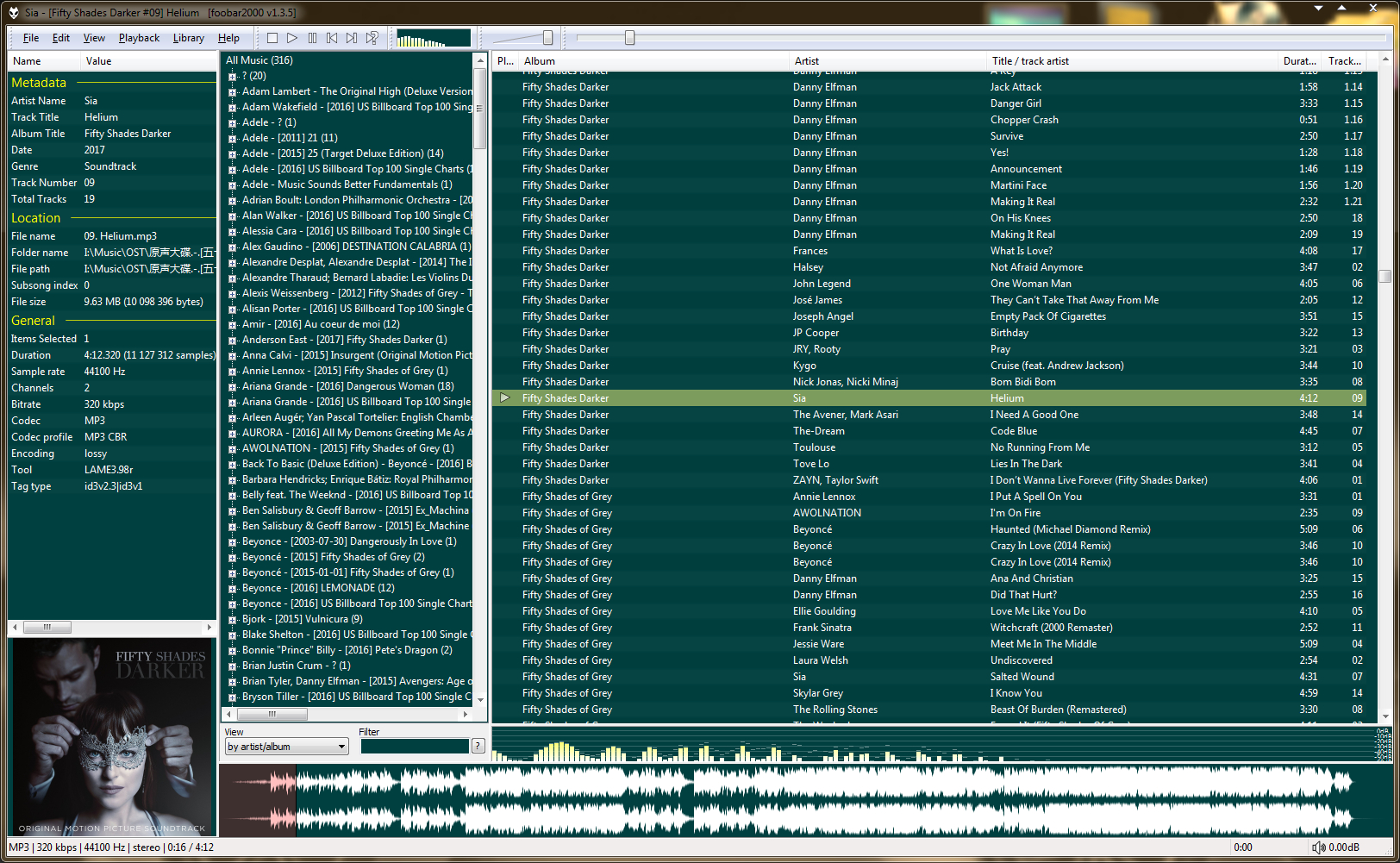The image size is (1400, 863).
Task: Expand the Beyonce LEMONADE tree node
Action: [x=233, y=588]
